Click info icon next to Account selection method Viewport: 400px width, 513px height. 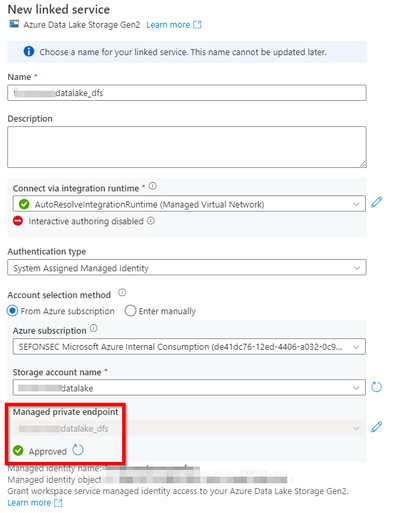pos(122,293)
